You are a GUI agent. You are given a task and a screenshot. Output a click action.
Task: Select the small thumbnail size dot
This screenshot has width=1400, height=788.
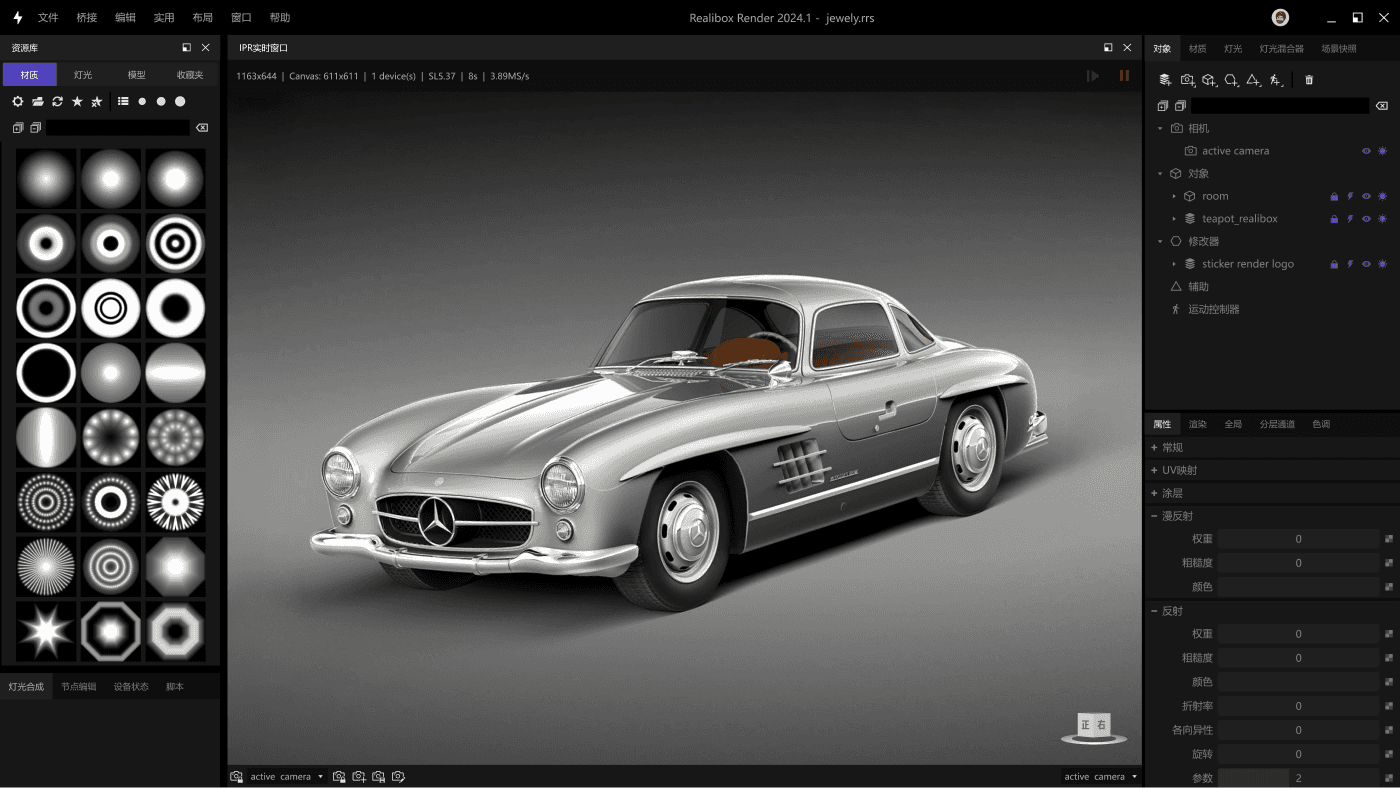[142, 101]
